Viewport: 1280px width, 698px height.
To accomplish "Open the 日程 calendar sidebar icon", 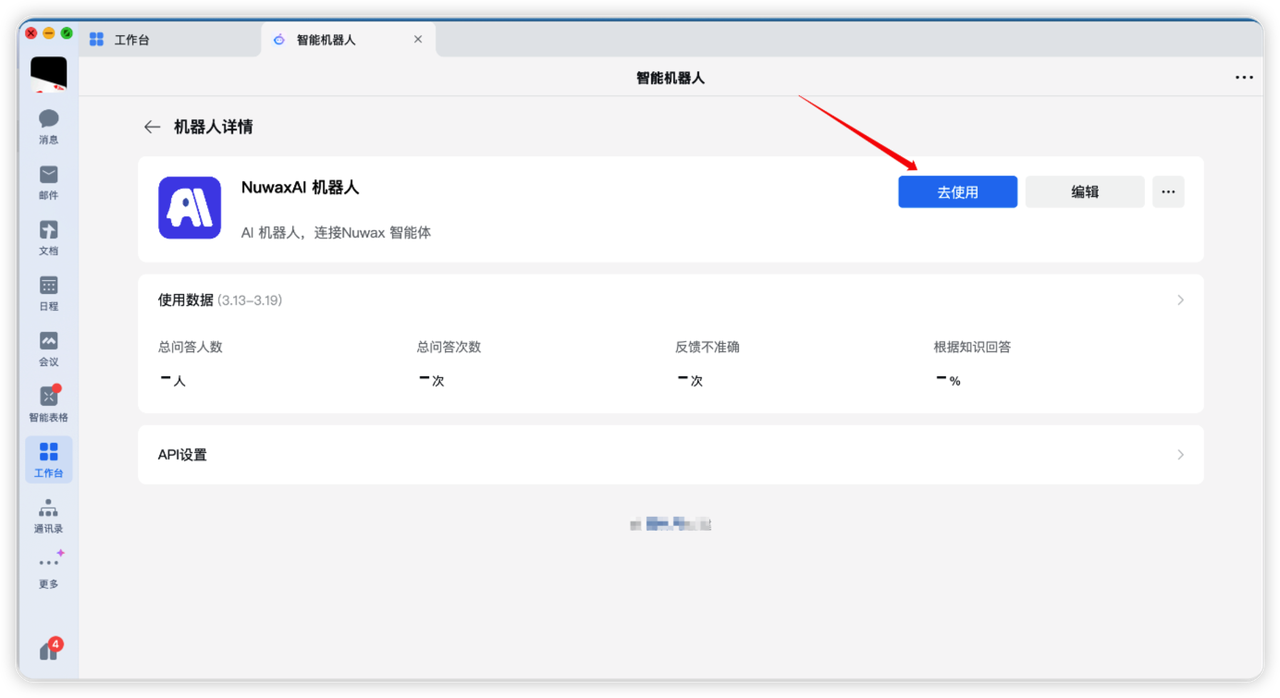I will (x=48, y=293).
